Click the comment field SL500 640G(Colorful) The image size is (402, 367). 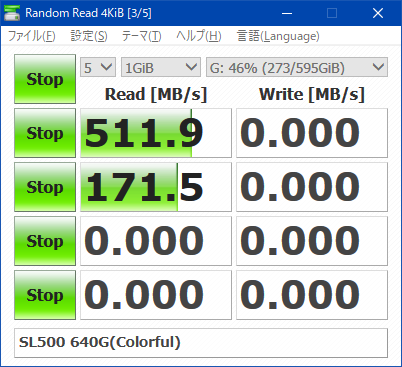click(201, 343)
